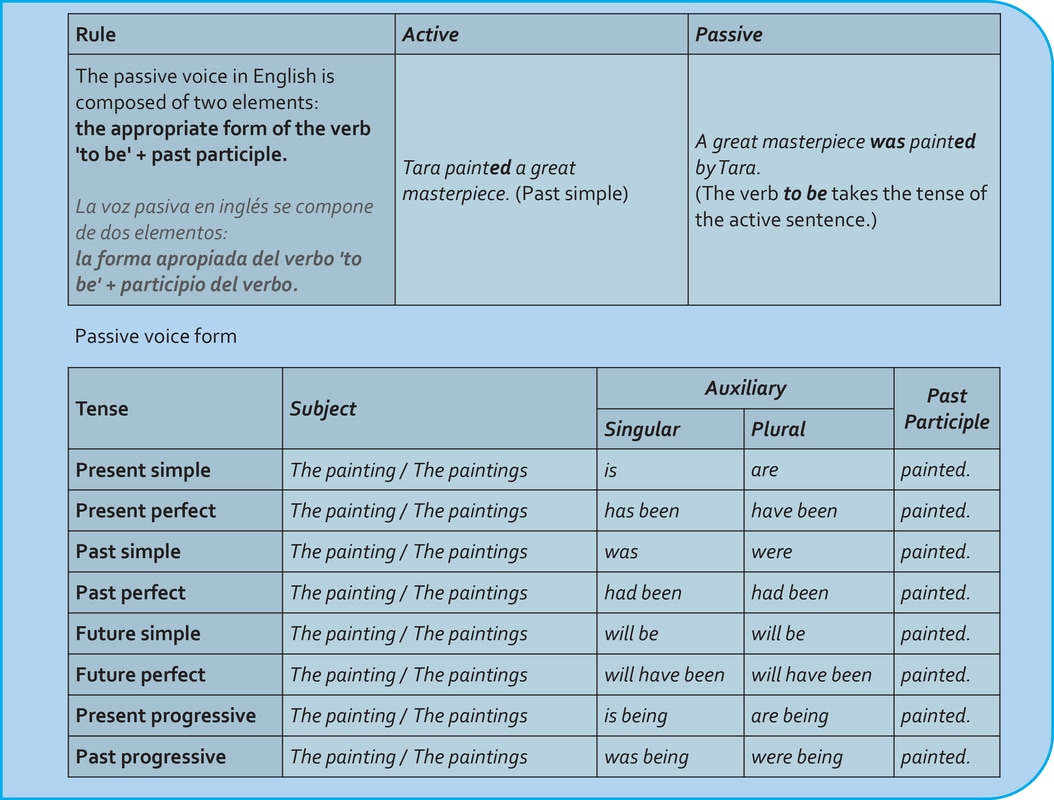Click the 'Passive voice form' caption

coord(156,336)
